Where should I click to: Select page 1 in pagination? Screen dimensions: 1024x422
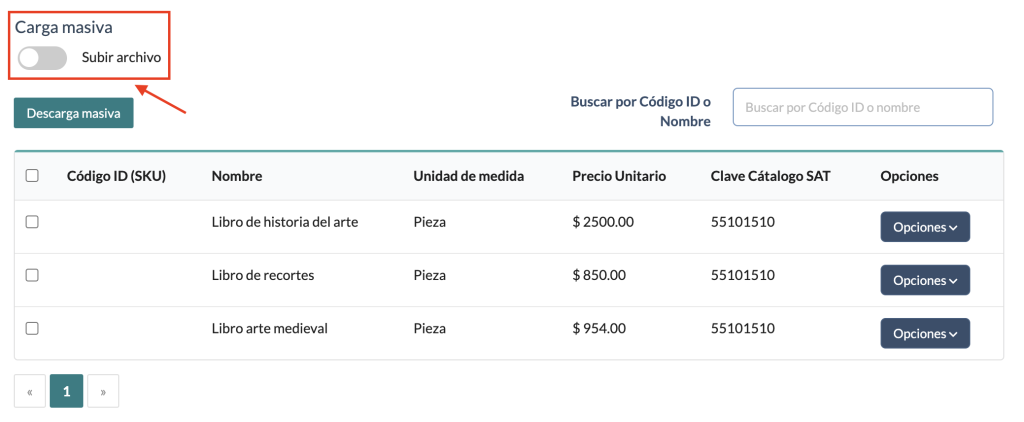pos(66,392)
